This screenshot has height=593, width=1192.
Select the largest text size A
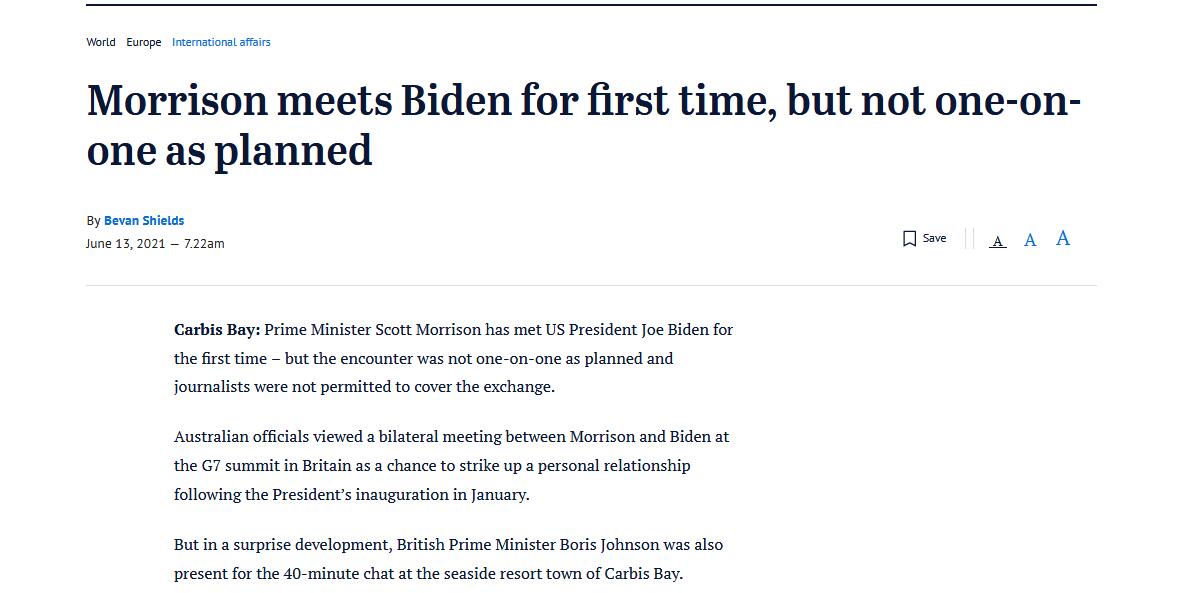click(1063, 238)
